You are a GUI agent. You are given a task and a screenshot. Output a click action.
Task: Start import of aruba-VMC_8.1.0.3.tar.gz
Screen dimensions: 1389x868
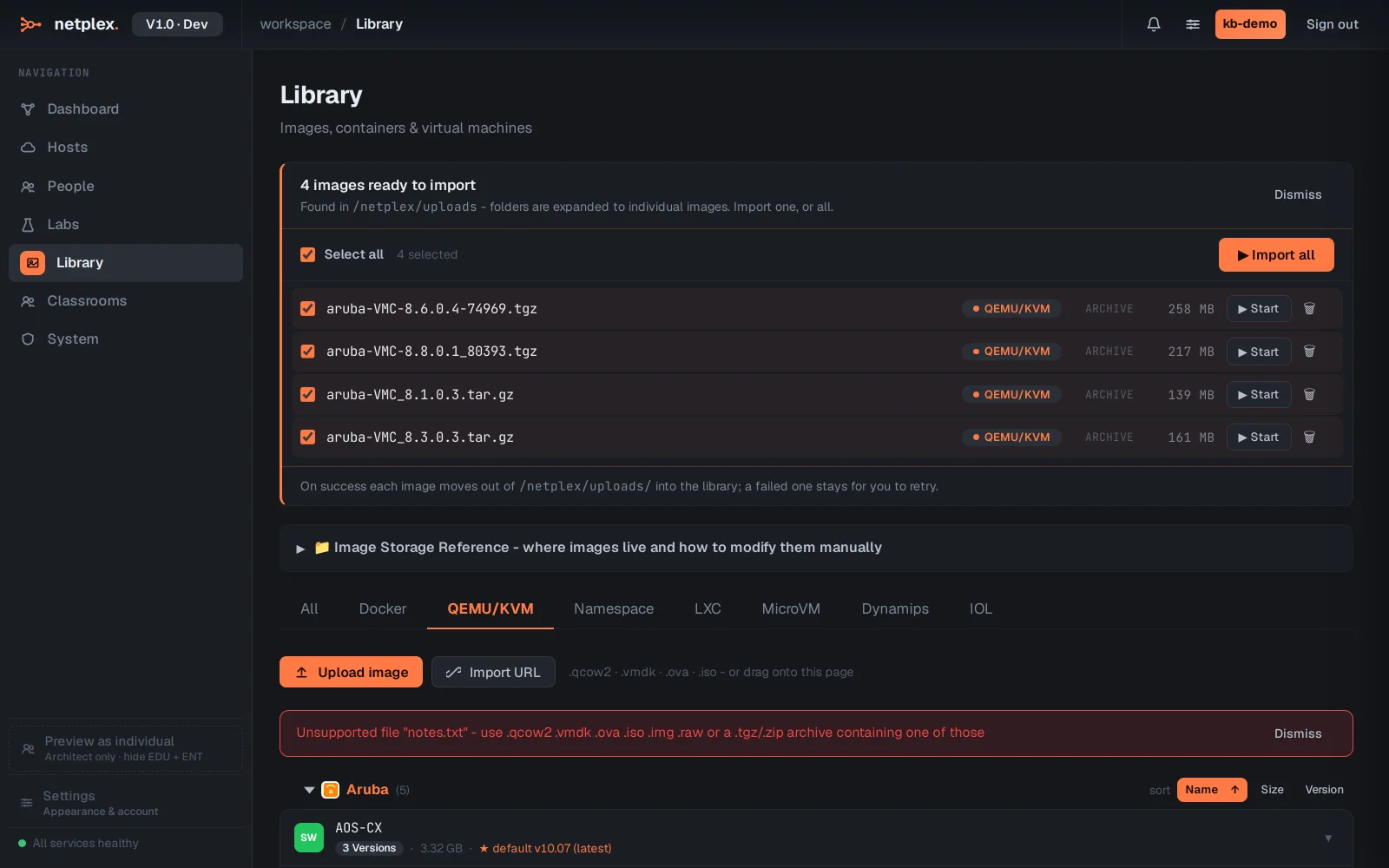[x=1259, y=395]
